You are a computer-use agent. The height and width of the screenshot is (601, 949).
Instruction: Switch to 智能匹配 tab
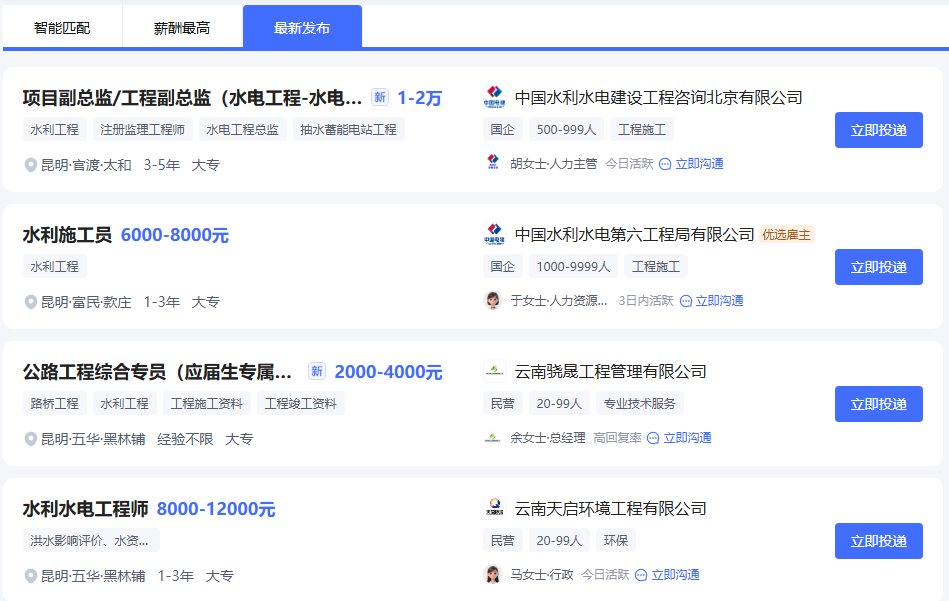tap(62, 28)
